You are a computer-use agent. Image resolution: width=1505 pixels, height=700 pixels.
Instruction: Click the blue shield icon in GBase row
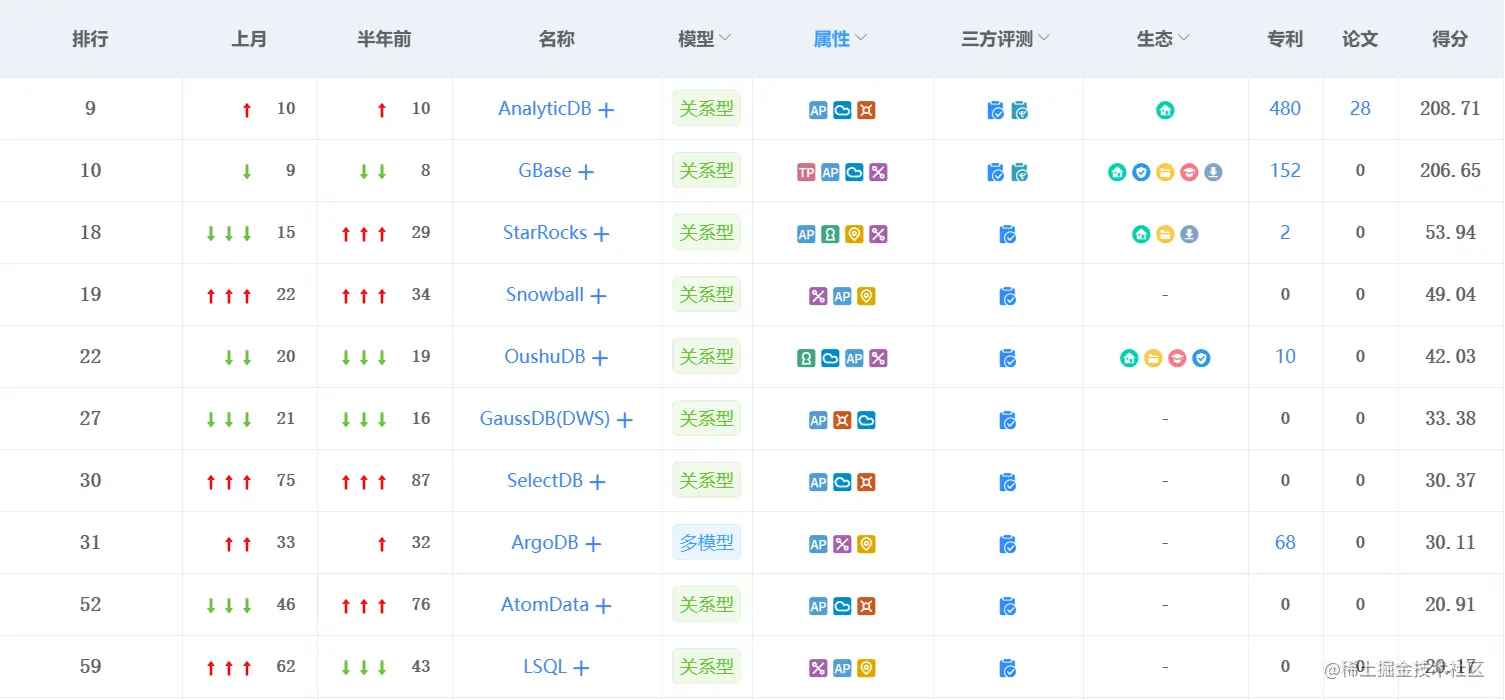1141,172
